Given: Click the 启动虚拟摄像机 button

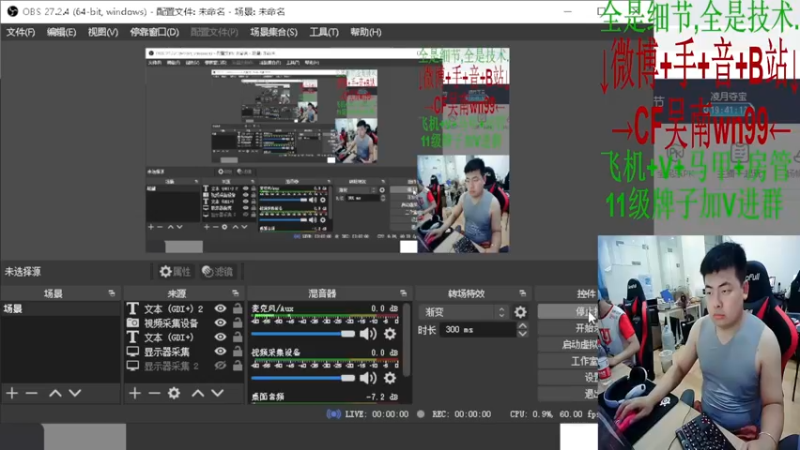Looking at the screenshot, I should [568, 344].
